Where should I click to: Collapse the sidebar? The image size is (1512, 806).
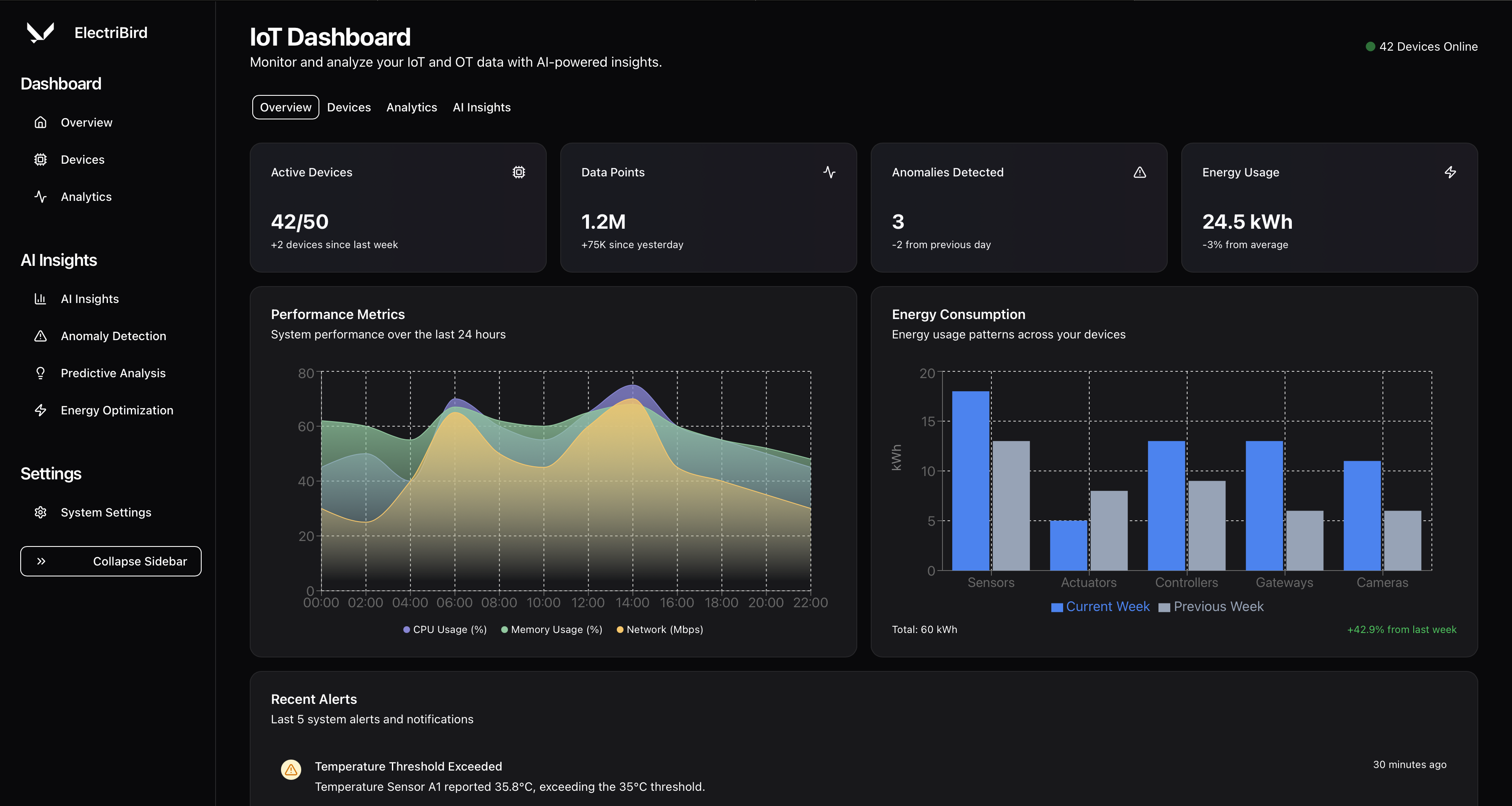[111, 561]
